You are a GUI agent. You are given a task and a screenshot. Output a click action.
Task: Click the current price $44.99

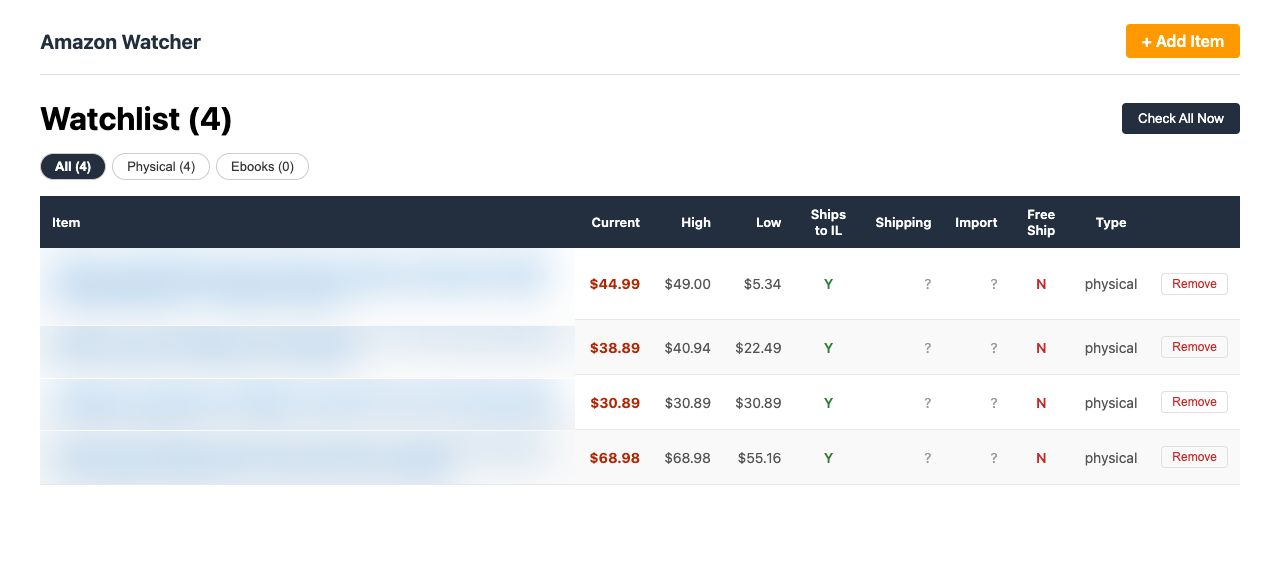[615, 284]
